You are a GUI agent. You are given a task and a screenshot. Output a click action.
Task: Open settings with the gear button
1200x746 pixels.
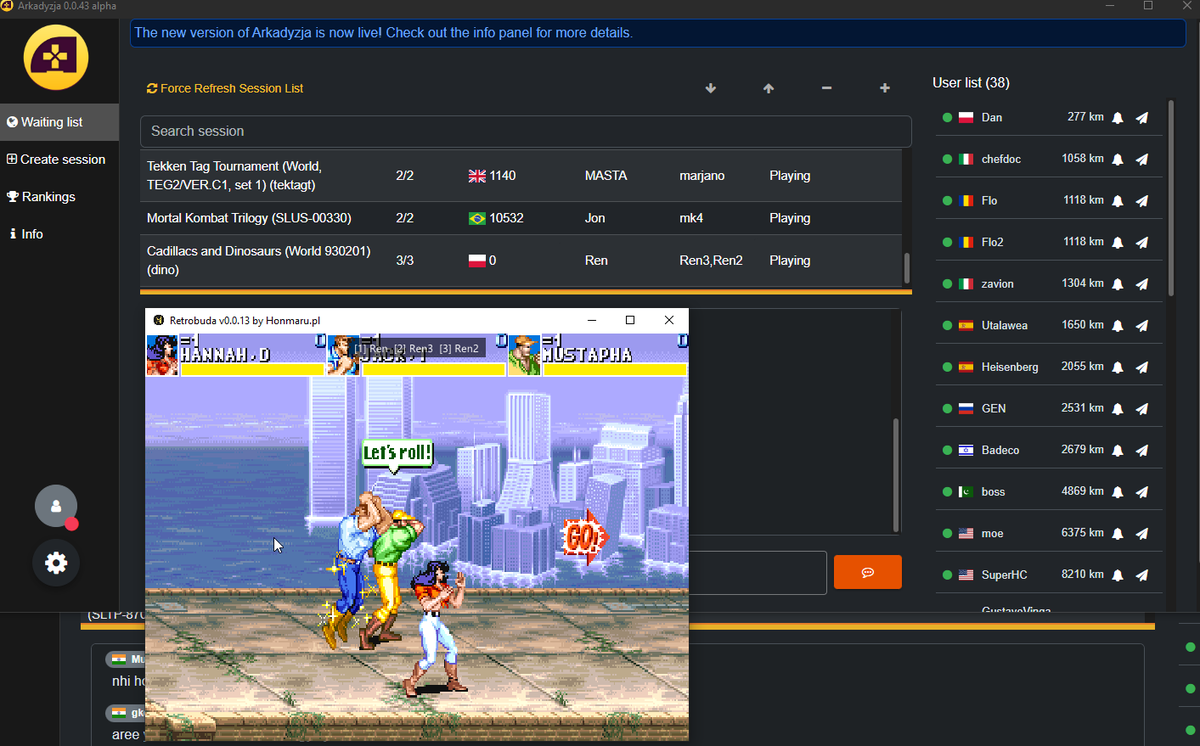coord(56,563)
